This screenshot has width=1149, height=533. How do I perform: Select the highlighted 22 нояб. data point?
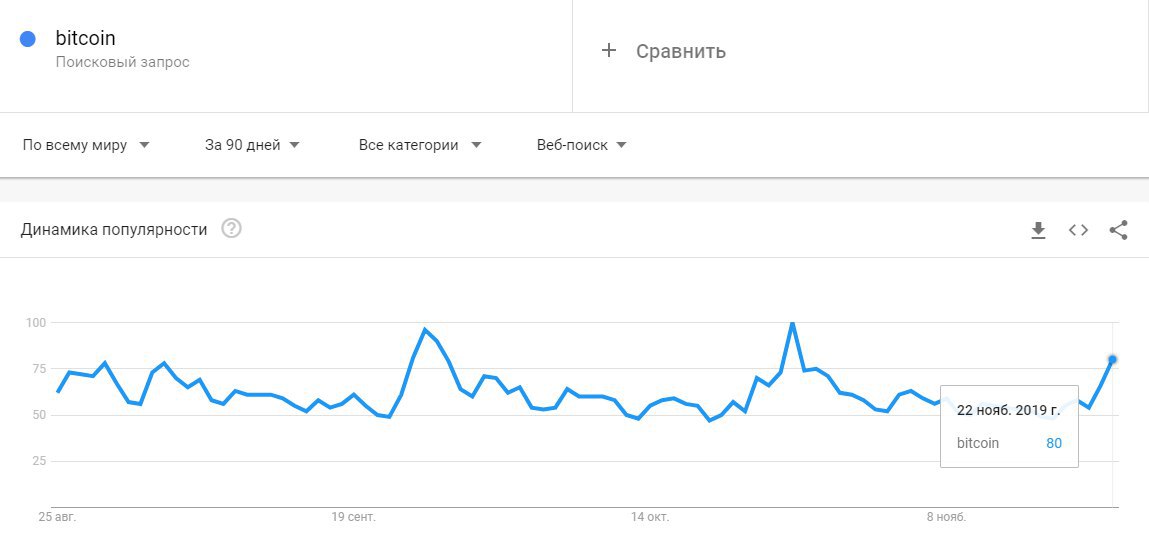1112,359
